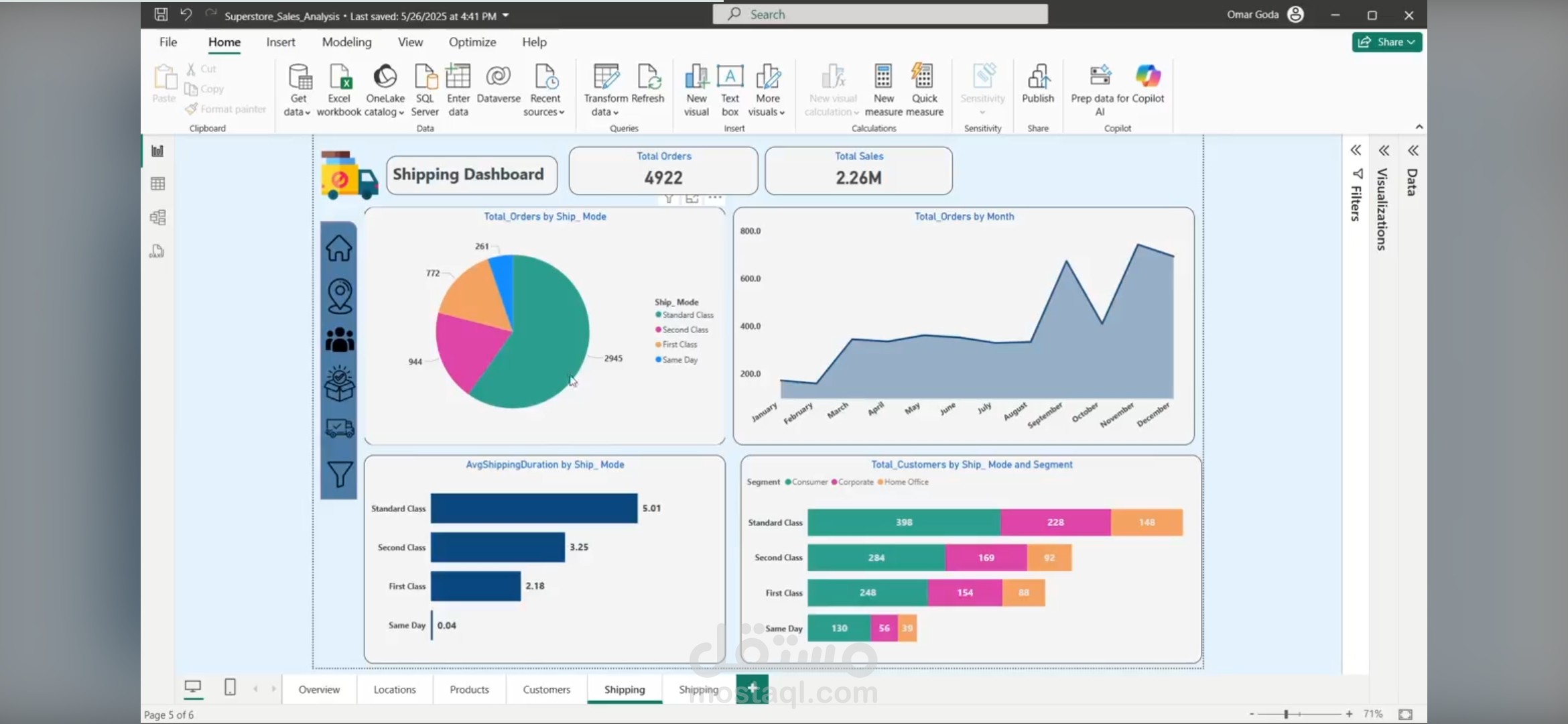Click focus mode icon on pie chart header
The height and width of the screenshot is (724, 1568).
(692, 198)
